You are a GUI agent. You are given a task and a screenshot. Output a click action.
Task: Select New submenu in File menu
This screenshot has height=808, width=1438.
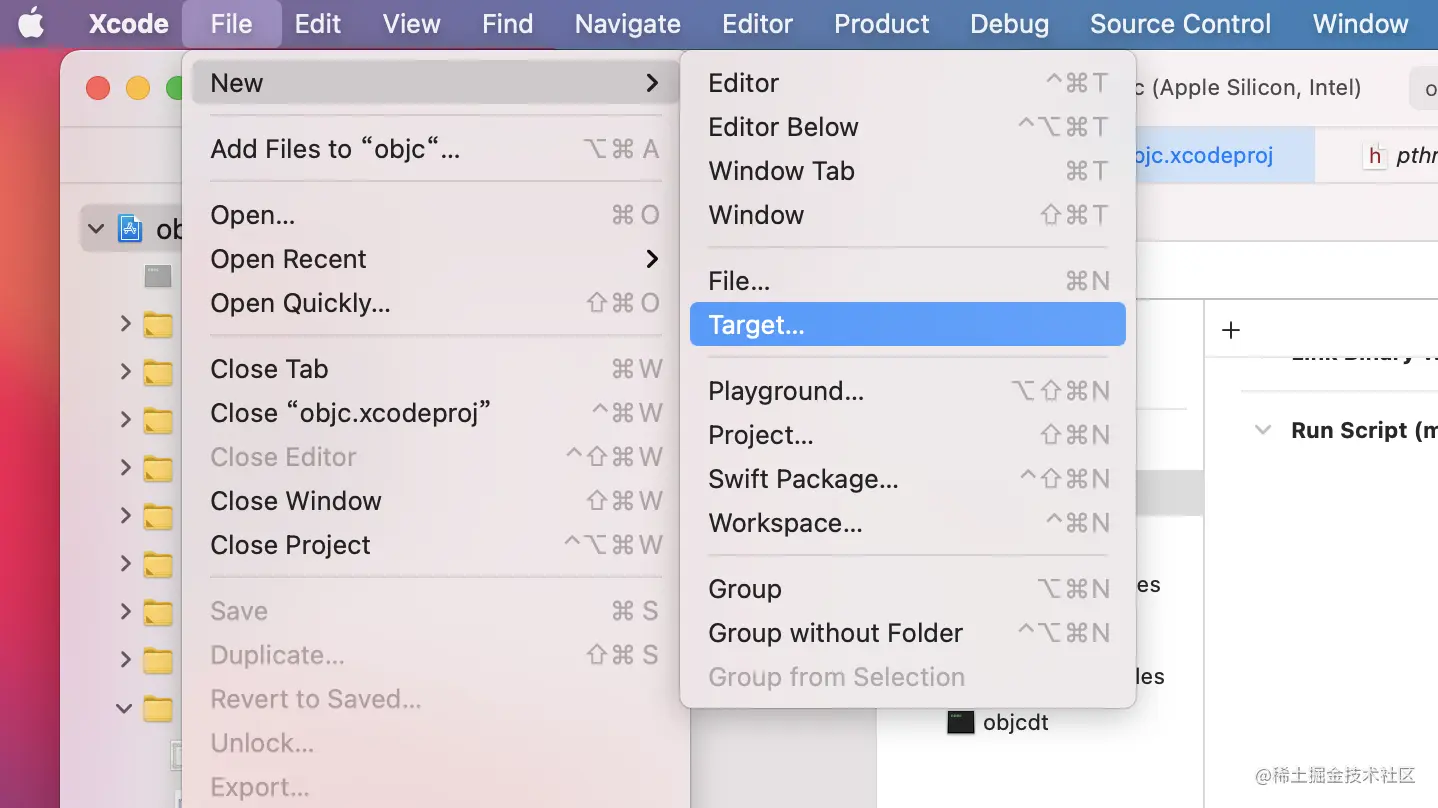click(x=436, y=83)
